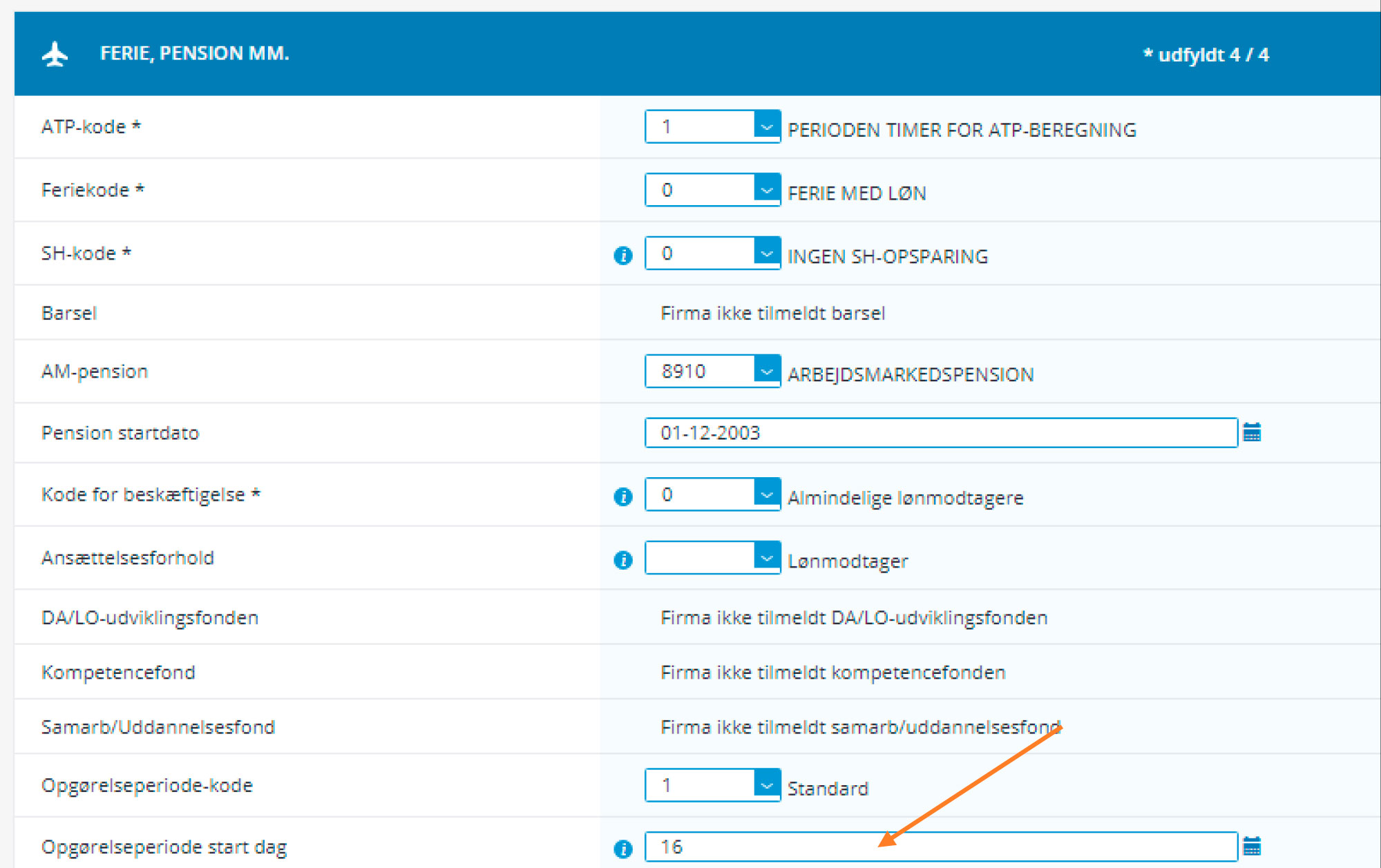Open calendar picker for Opgørelseperiode start dag
The height and width of the screenshot is (868, 1381).
[1252, 847]
